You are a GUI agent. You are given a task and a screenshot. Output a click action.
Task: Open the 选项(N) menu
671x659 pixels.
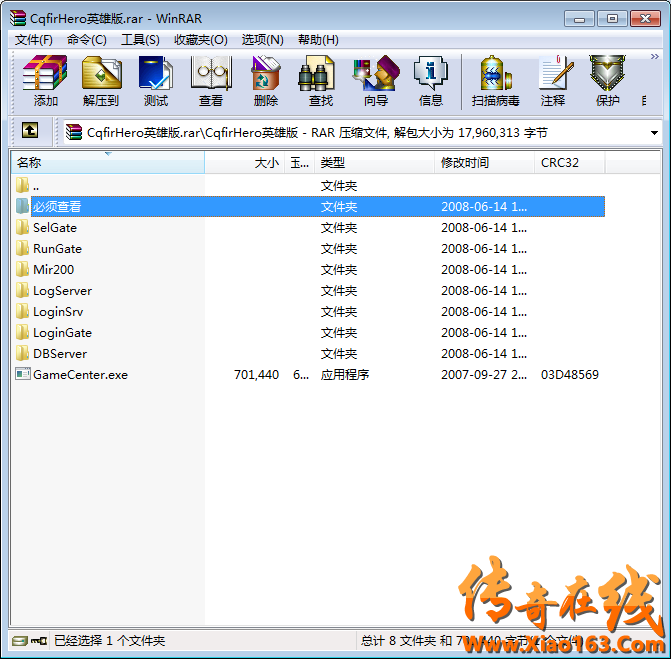tap(262, 40)
